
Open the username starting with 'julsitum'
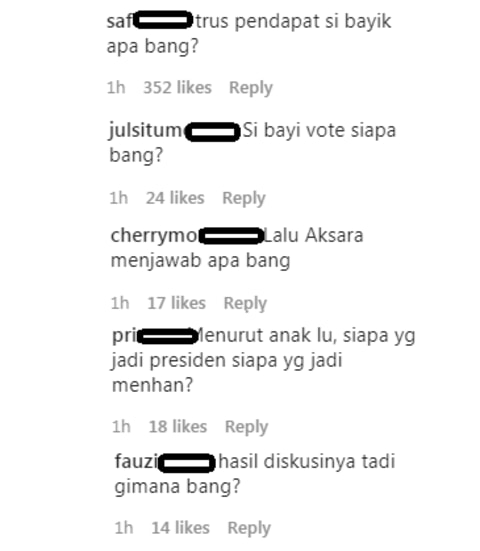pos(174,131)
